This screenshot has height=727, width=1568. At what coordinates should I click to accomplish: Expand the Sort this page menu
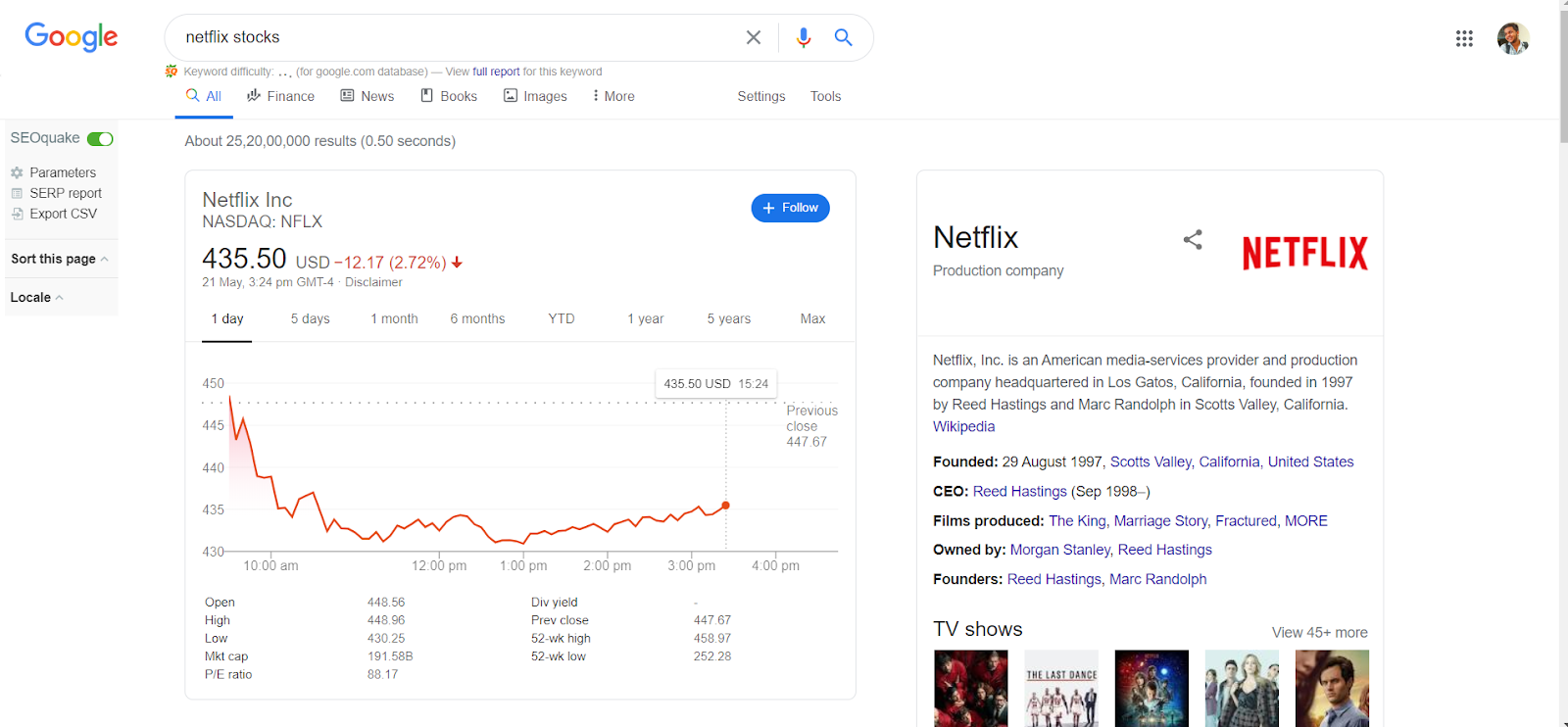point(60,259)
